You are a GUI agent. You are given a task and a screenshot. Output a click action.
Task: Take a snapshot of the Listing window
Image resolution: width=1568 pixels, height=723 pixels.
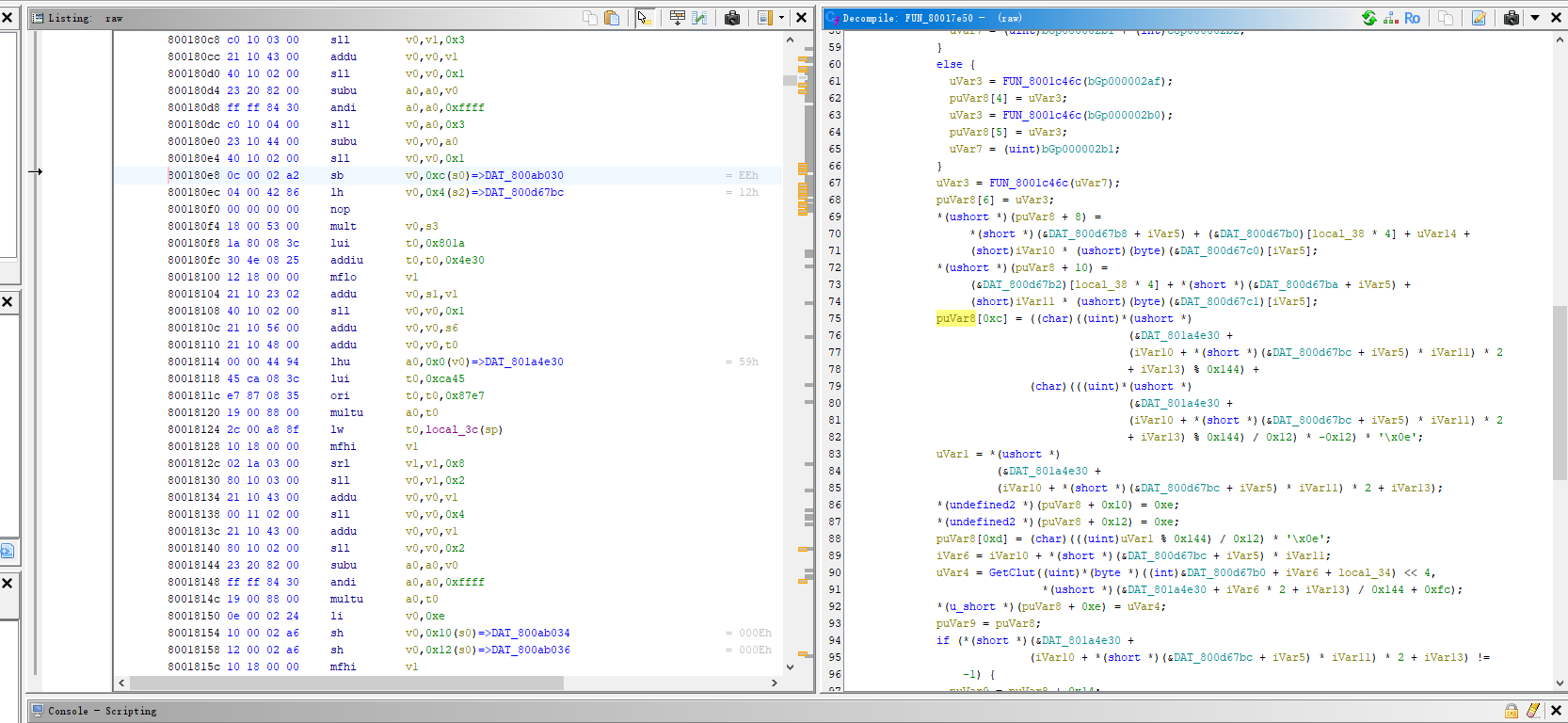click(732, 18)
